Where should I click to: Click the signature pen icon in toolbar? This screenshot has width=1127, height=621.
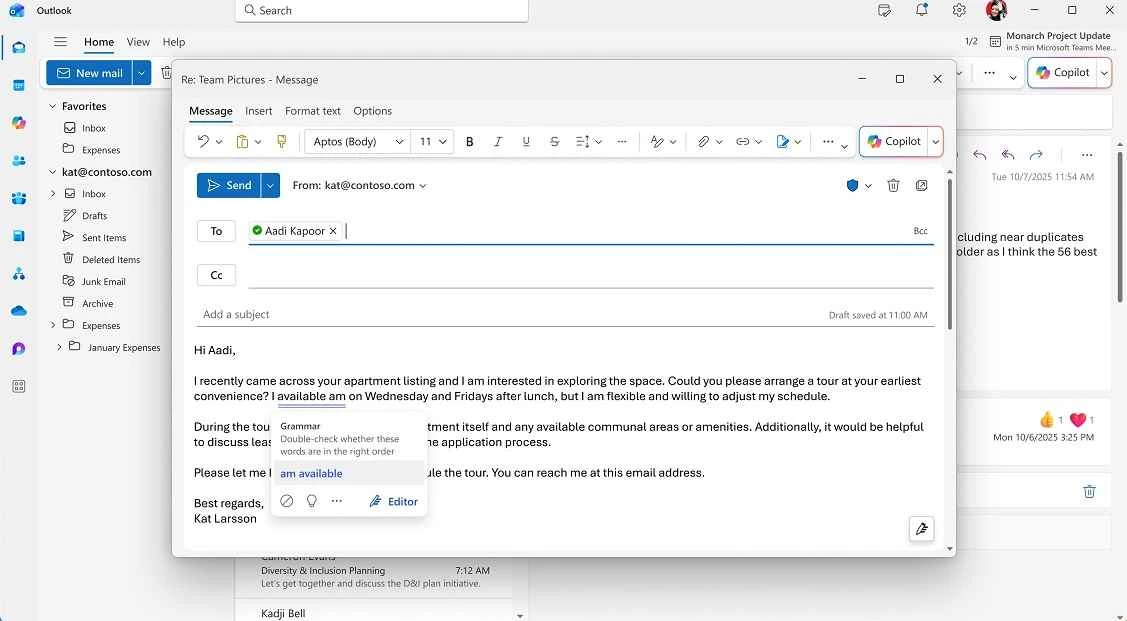coord(783,142)
